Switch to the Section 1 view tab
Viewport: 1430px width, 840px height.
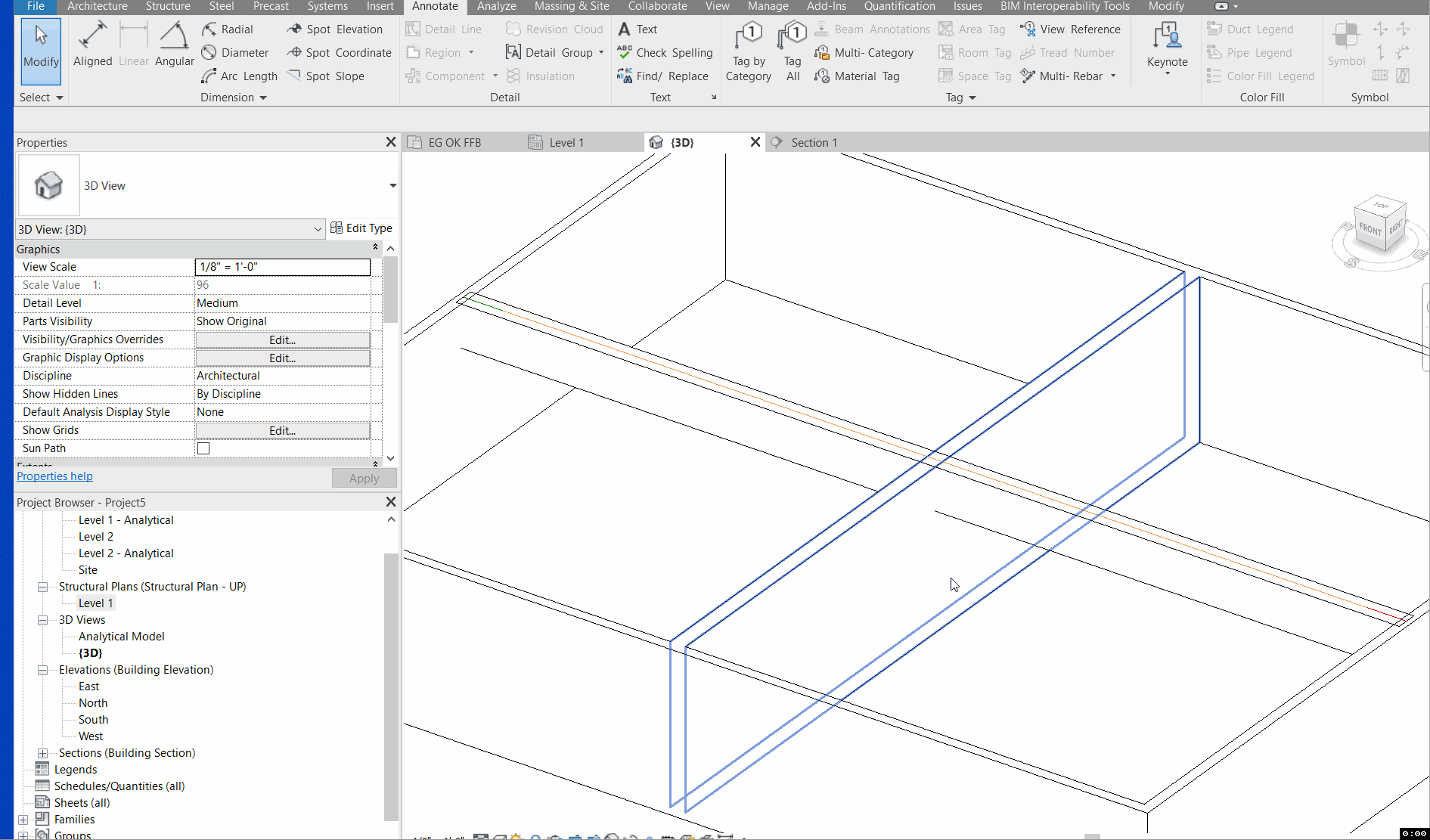[x=814, y=142]
